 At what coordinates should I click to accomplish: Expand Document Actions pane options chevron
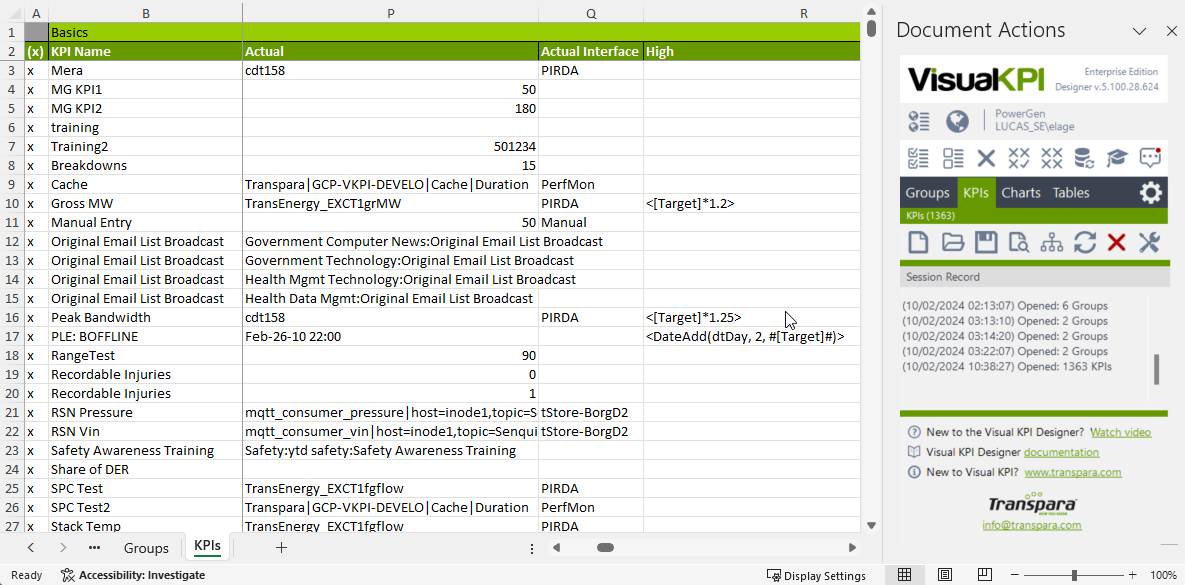[1139, 31]
